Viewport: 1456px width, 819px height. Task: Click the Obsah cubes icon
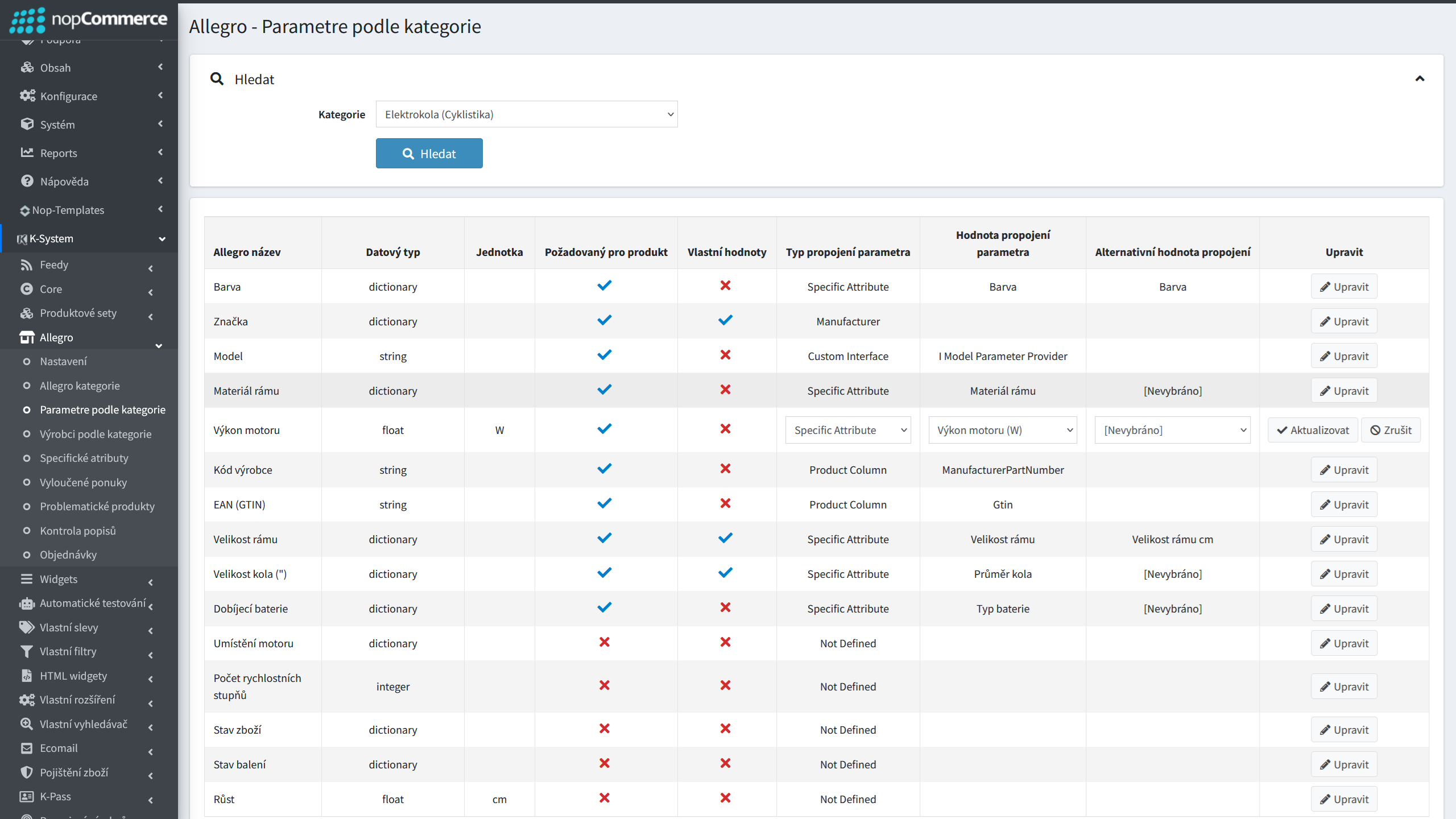(27, 67)
